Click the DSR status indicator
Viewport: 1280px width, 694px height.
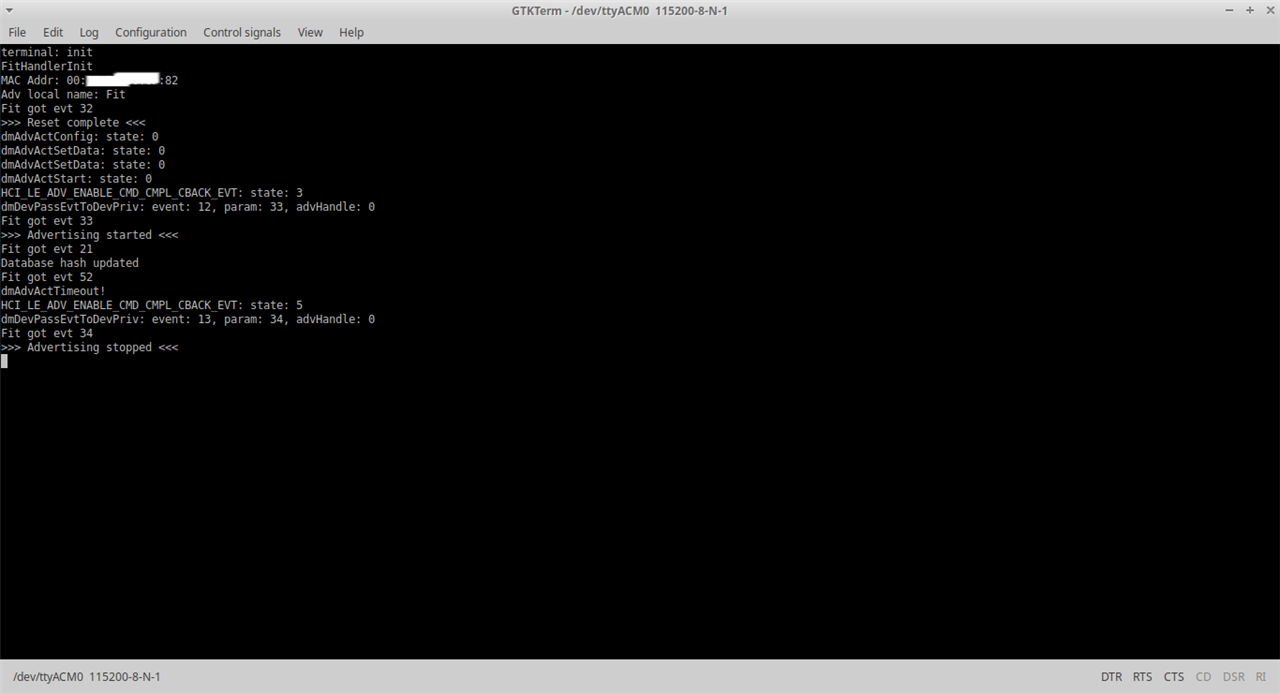point(1234,677)
